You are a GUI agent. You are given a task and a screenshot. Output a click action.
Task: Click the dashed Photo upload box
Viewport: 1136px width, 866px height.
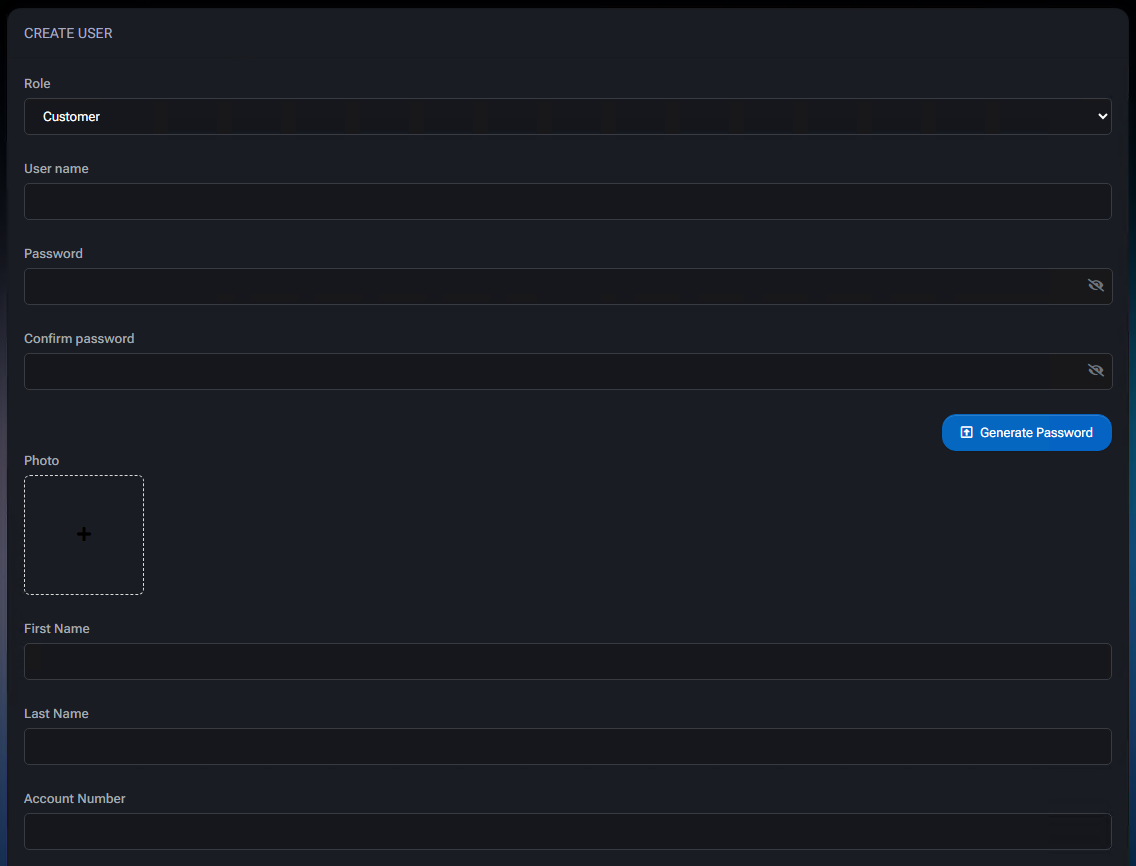[84, 535]
